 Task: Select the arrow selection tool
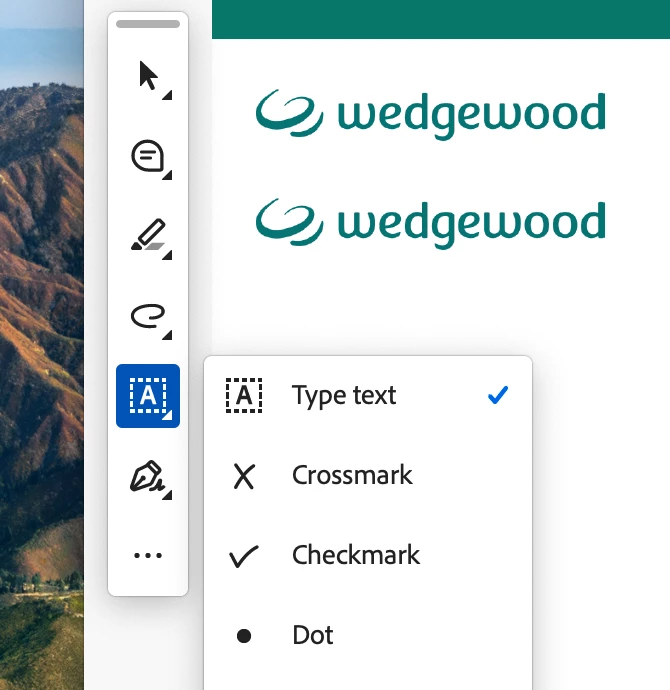click(148, 77)
